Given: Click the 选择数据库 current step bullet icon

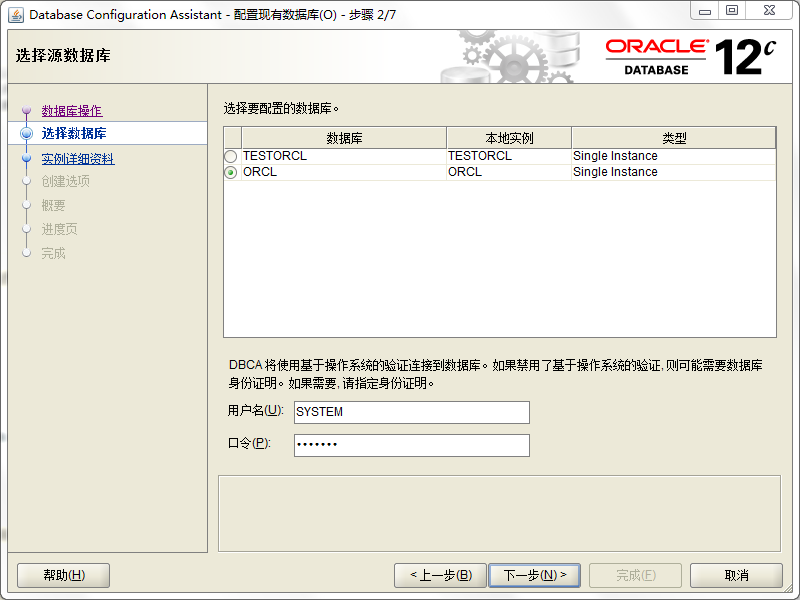Looking at the screenshot, I should pyautogui.click(x=27, y=133).
